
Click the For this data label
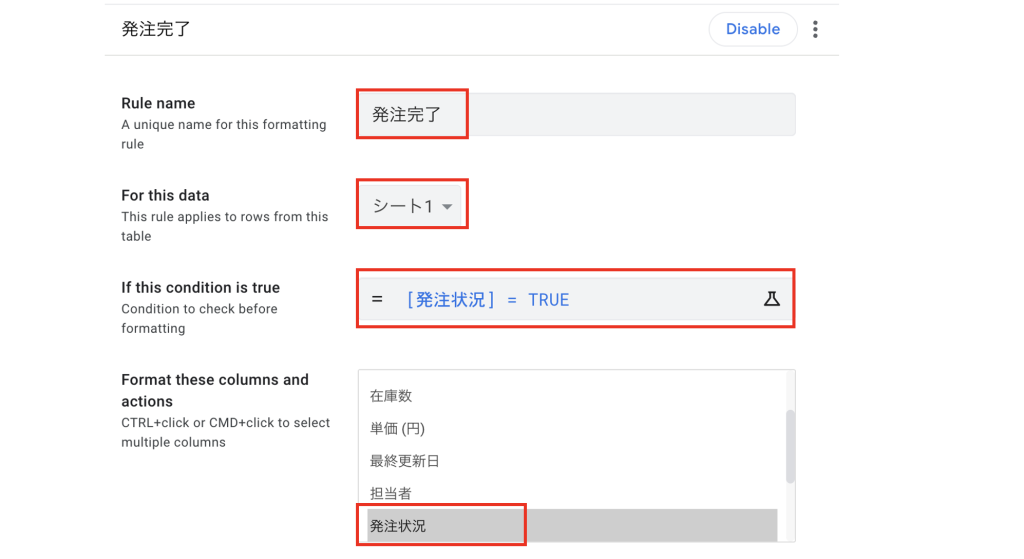[x=165, y=195]
